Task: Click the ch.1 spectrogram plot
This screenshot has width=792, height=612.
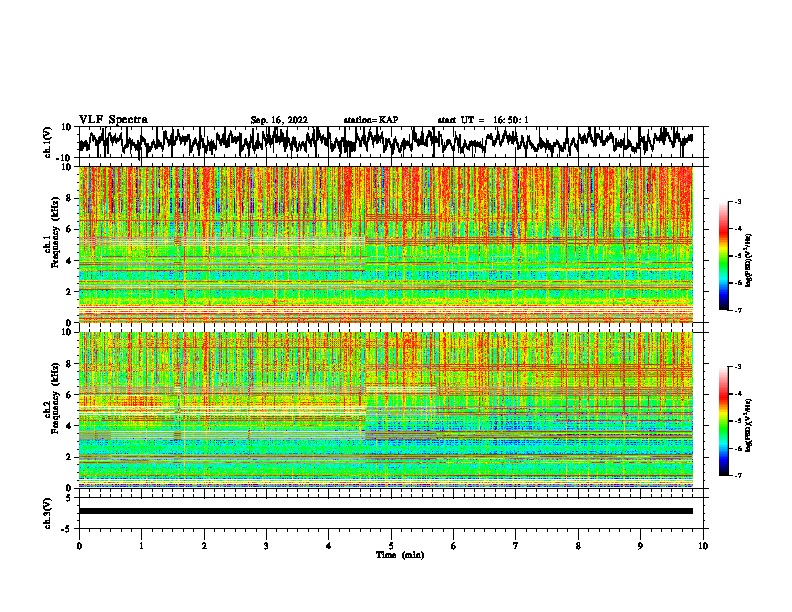Action: tap(386, 244)
